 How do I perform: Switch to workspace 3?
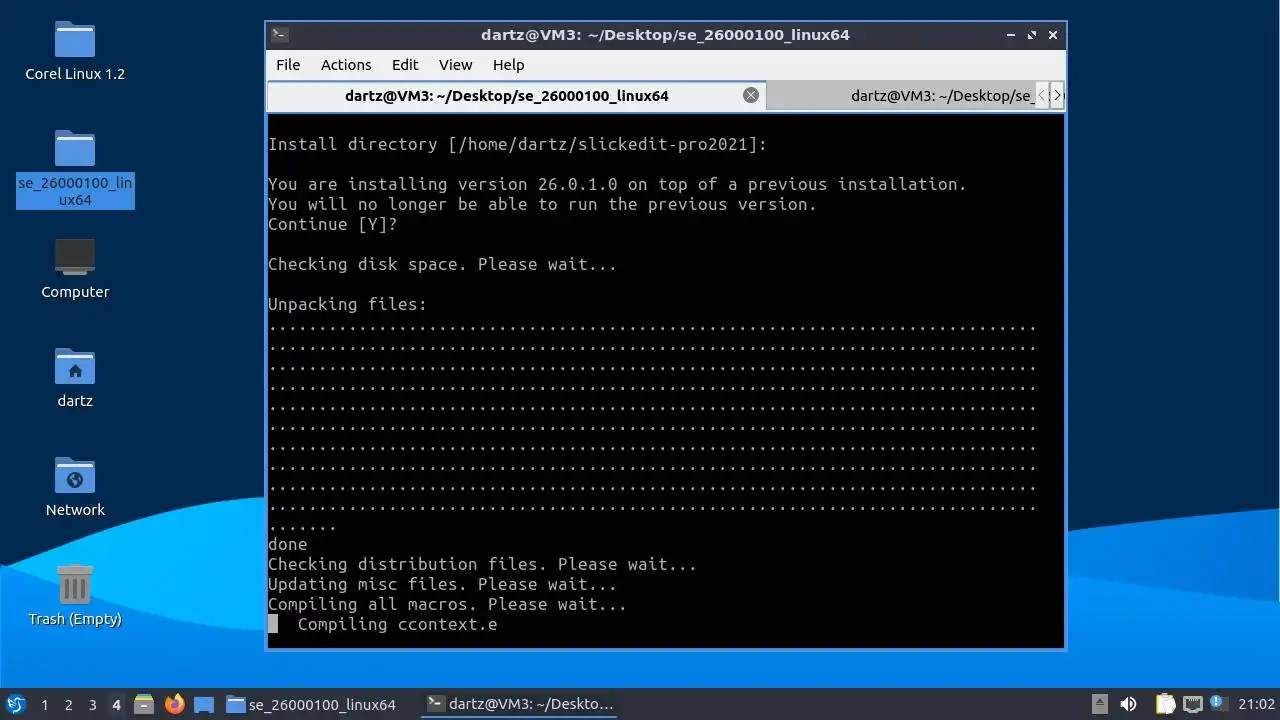92,704
